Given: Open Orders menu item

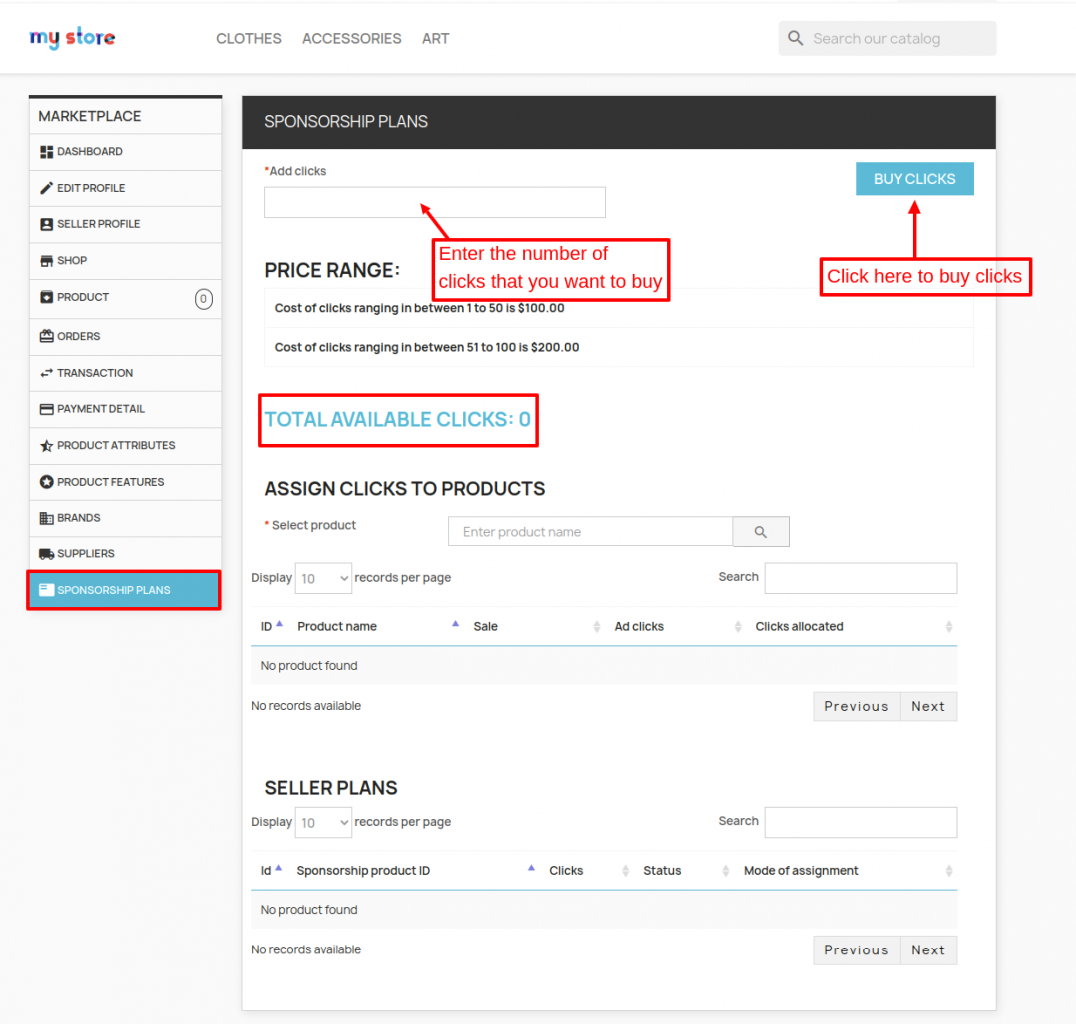Looking at the screenshot, I should [125, 336].
